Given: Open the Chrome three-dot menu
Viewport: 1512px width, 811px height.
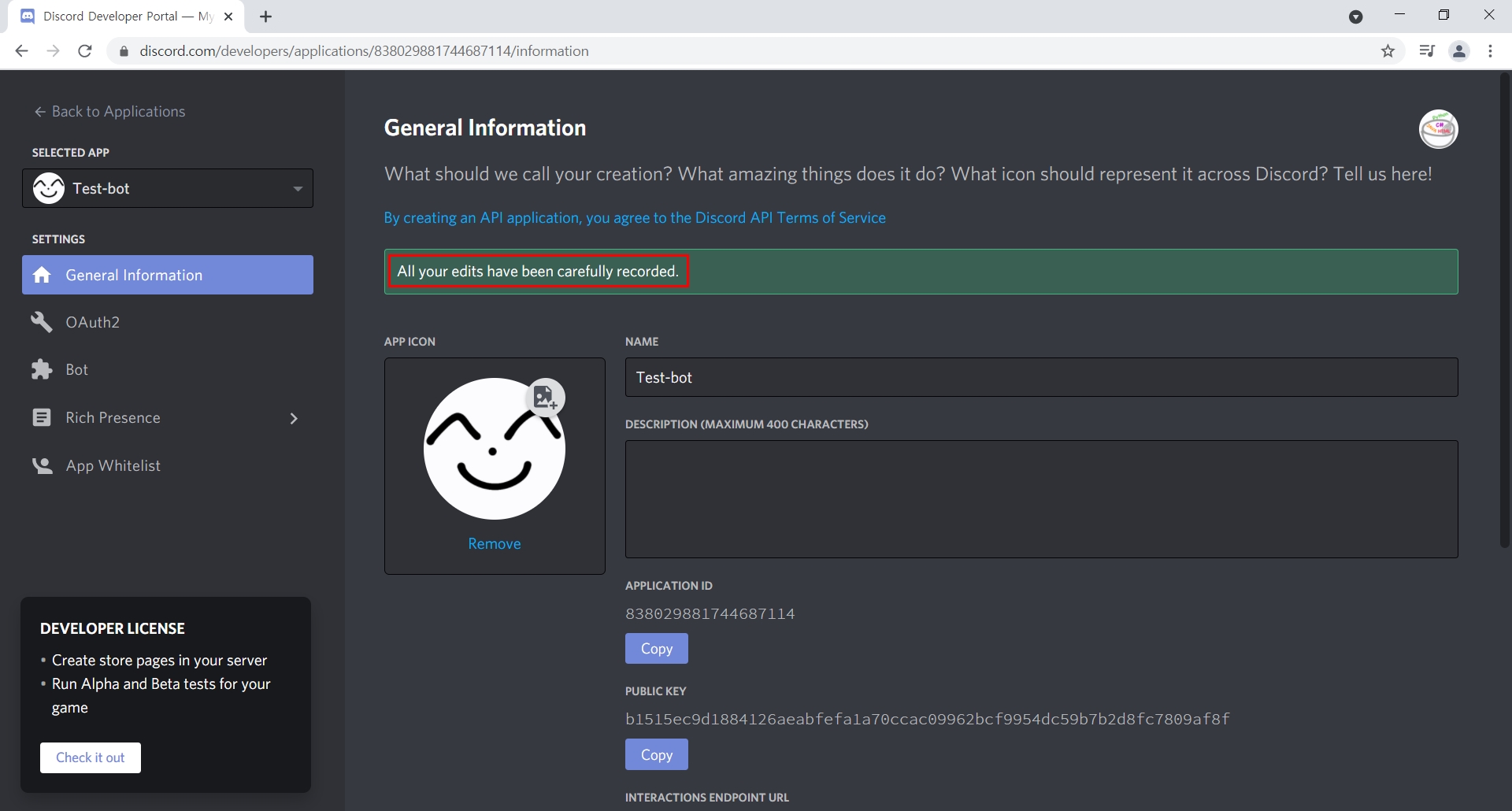Looking at the screenshot, I should point(1490,51).
